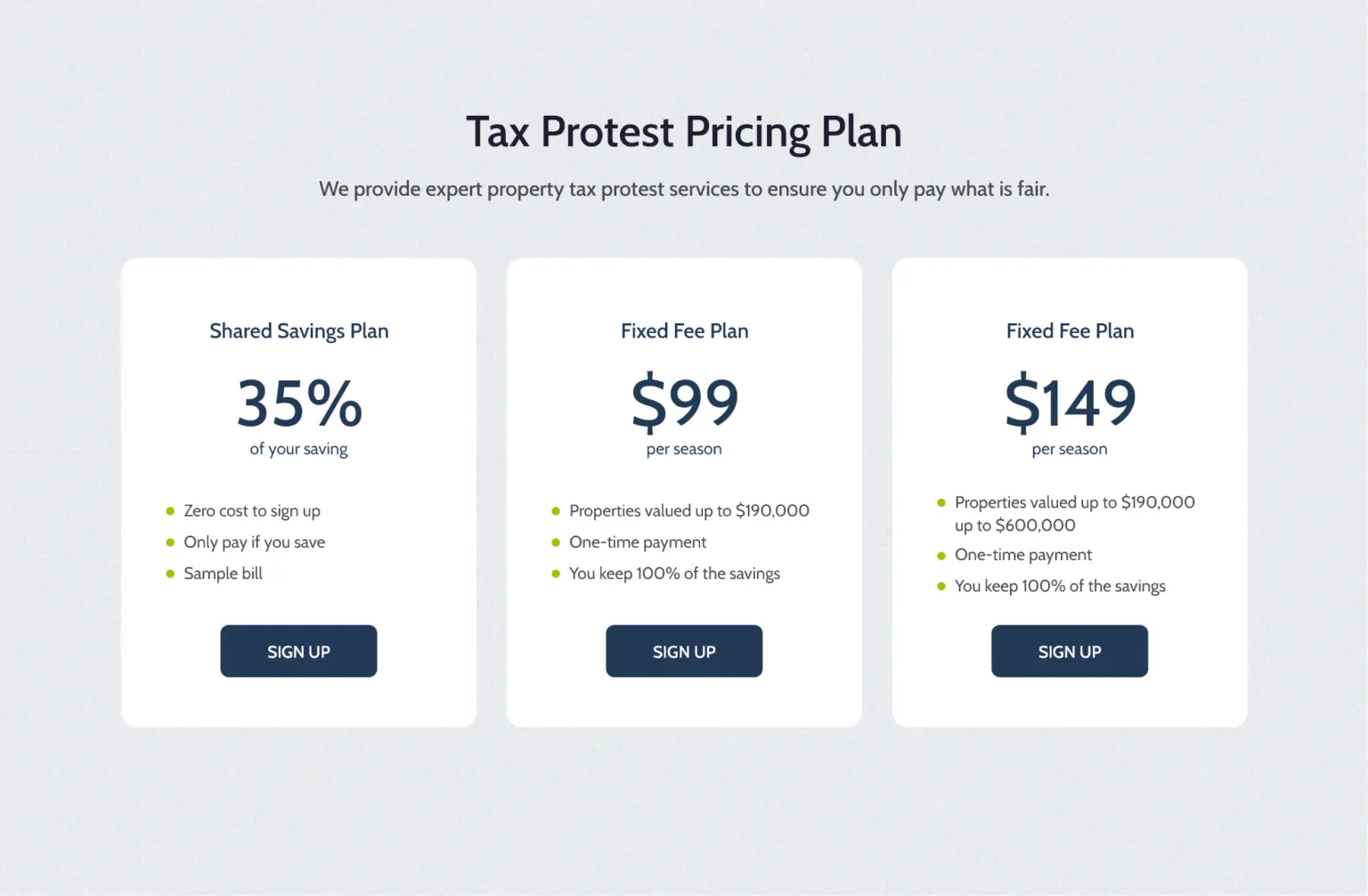Click SIGN UP under the Shared Savings Plan

point(298,651)
